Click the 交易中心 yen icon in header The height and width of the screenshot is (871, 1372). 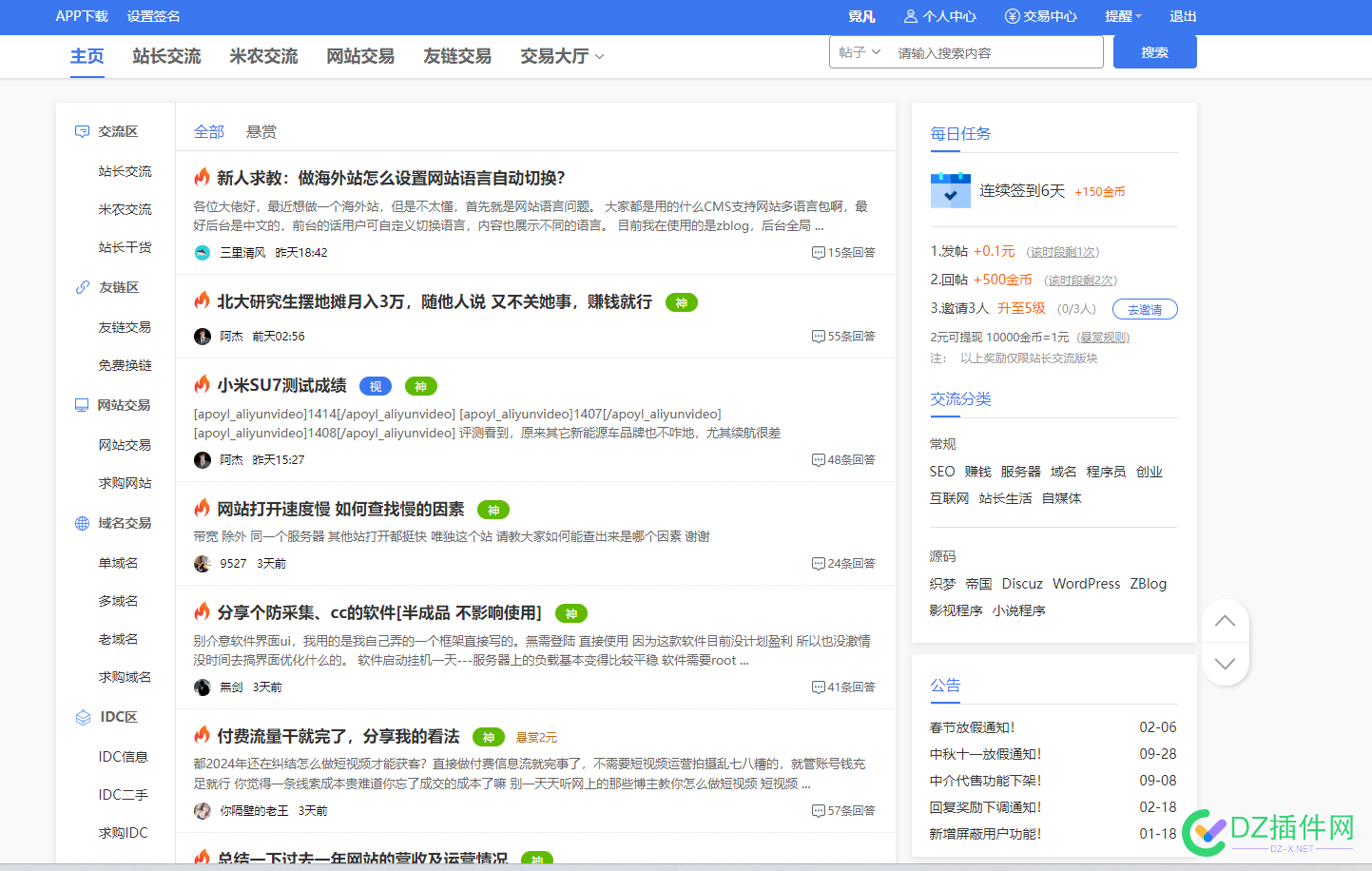[1012, 16]
